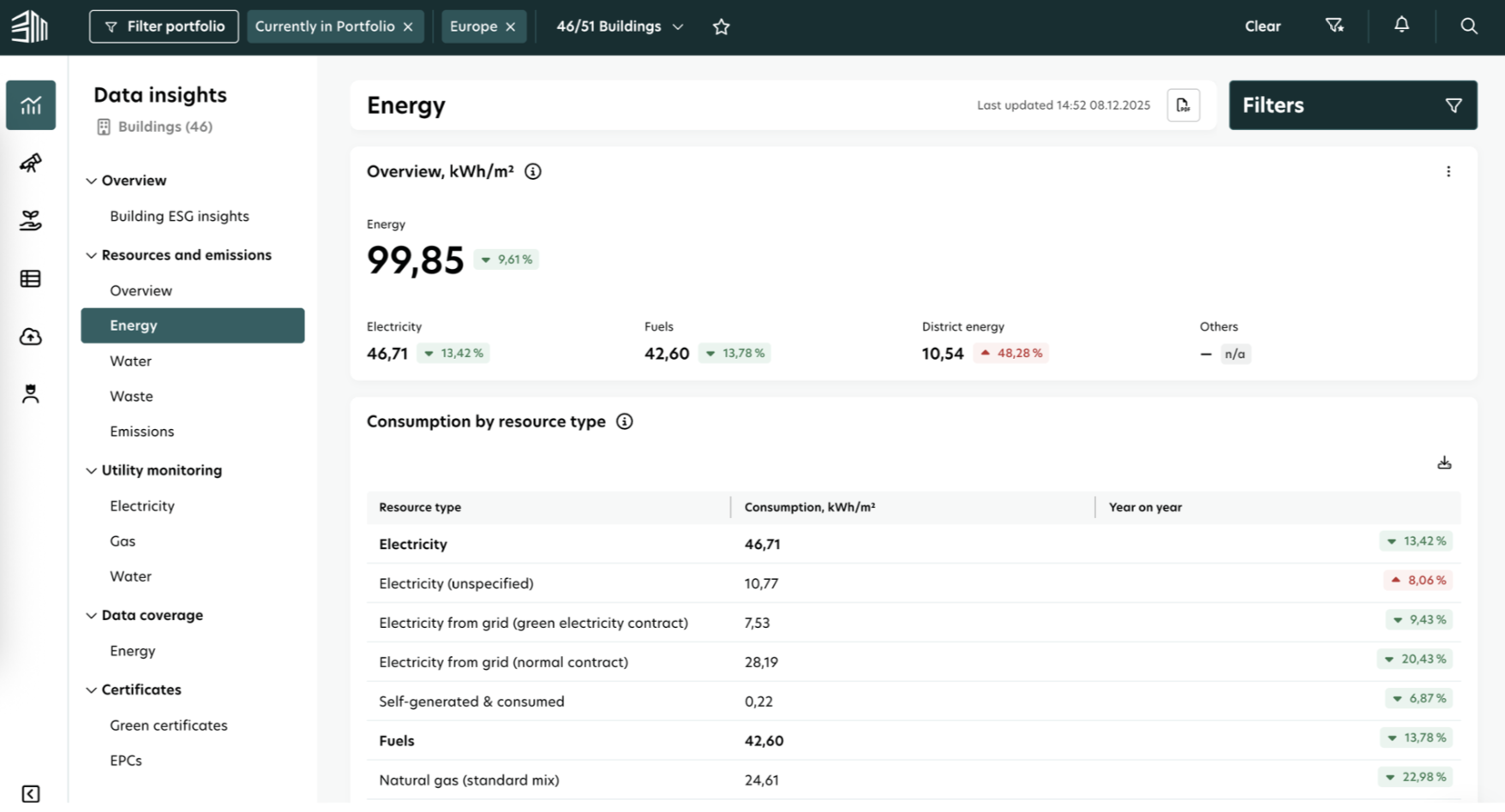Open the EPCs page in the sidebar
Viewport: 1505px width, 812px height.
[x=126, y=760]
